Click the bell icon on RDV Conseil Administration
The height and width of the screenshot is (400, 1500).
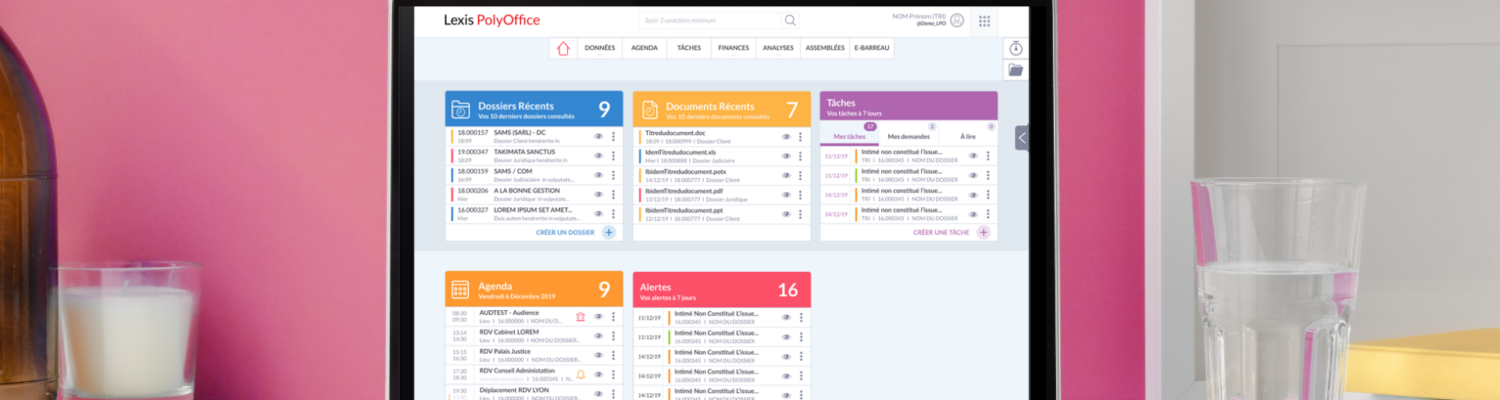tap(581, 375)
